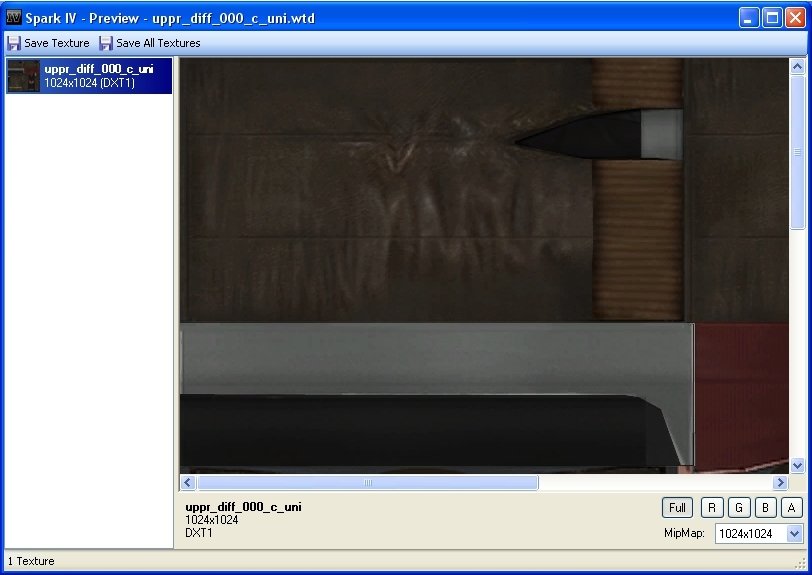812x575 pixels.
Task: Toggle the G green channel button
Action: 738,508
